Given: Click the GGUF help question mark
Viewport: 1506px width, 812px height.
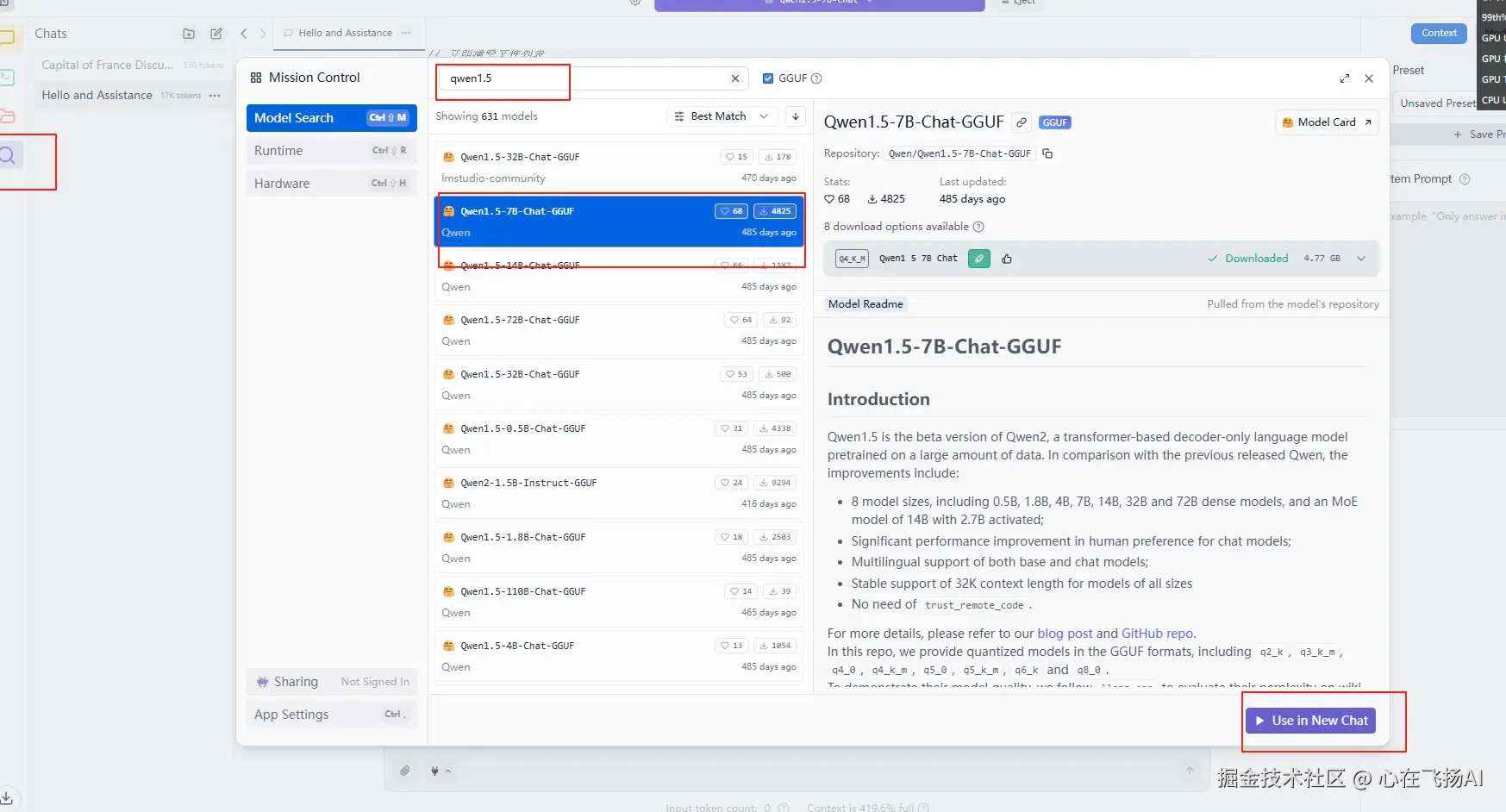Looking at the screenshot, I should (816, 78).
